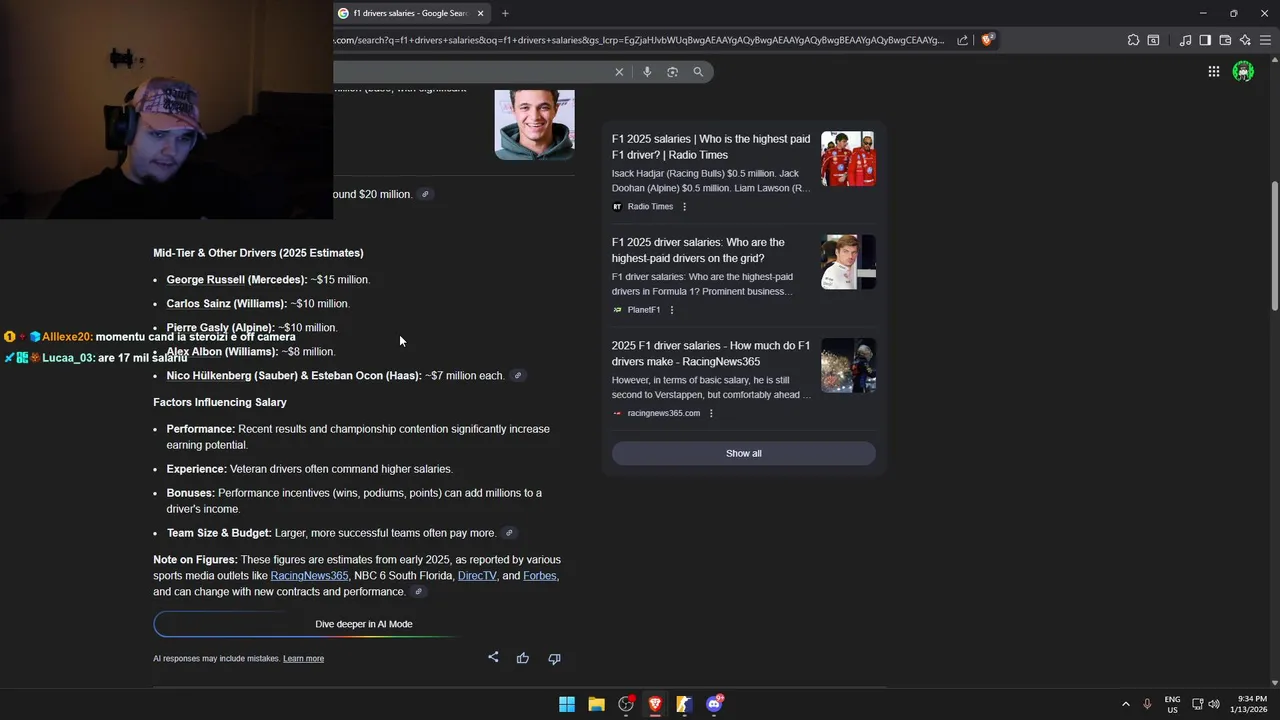Image resolution: width=1280 pixels, height=720 pixels.
Task: Open the Forbes link
Action: (x=539, y=576)
